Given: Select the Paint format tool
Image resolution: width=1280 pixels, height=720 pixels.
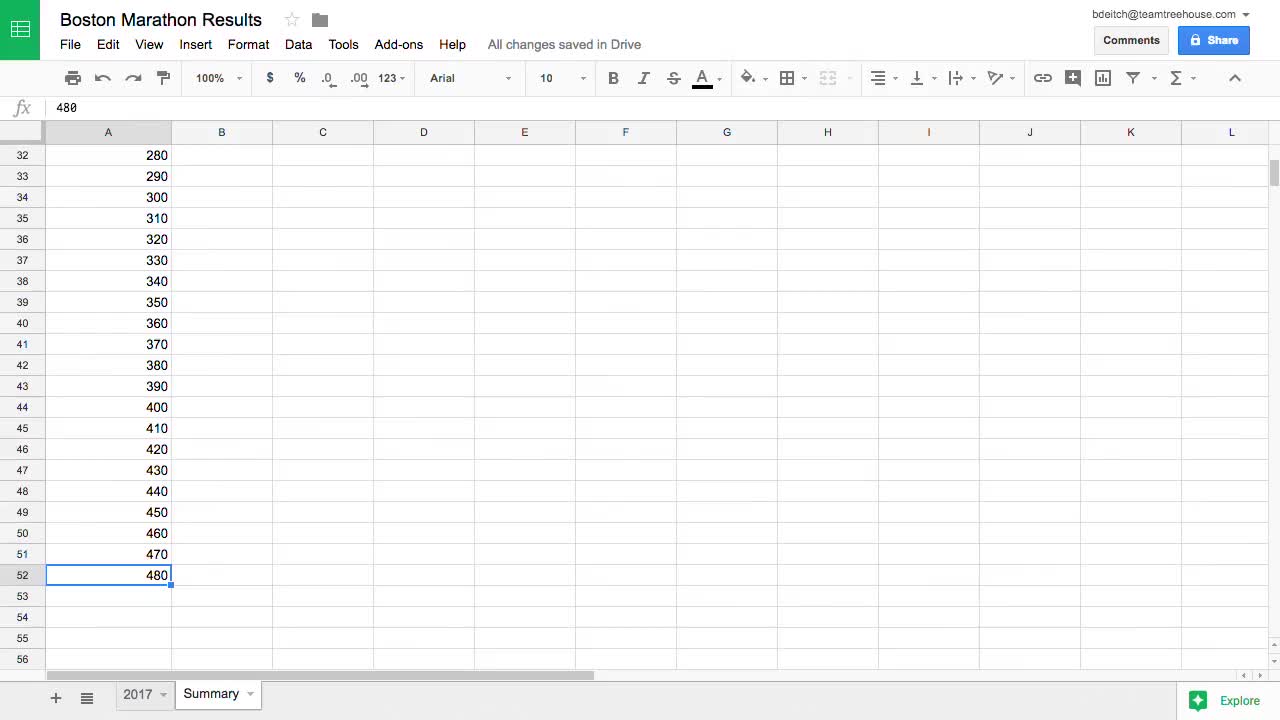Looking at the screenshot, I should coord(163,78).
